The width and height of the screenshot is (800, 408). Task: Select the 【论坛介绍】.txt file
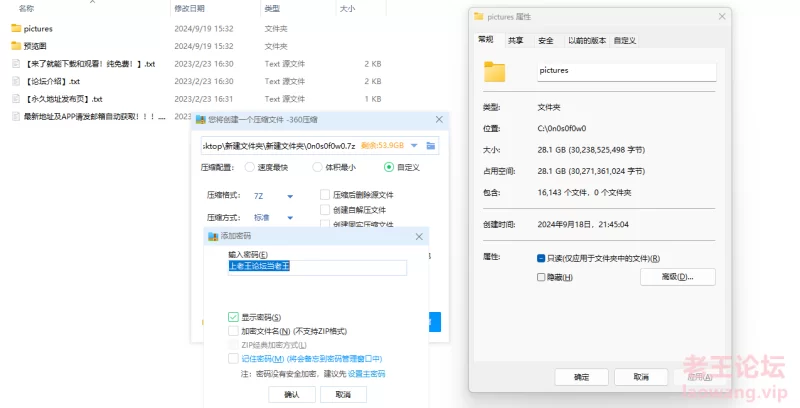52,81
